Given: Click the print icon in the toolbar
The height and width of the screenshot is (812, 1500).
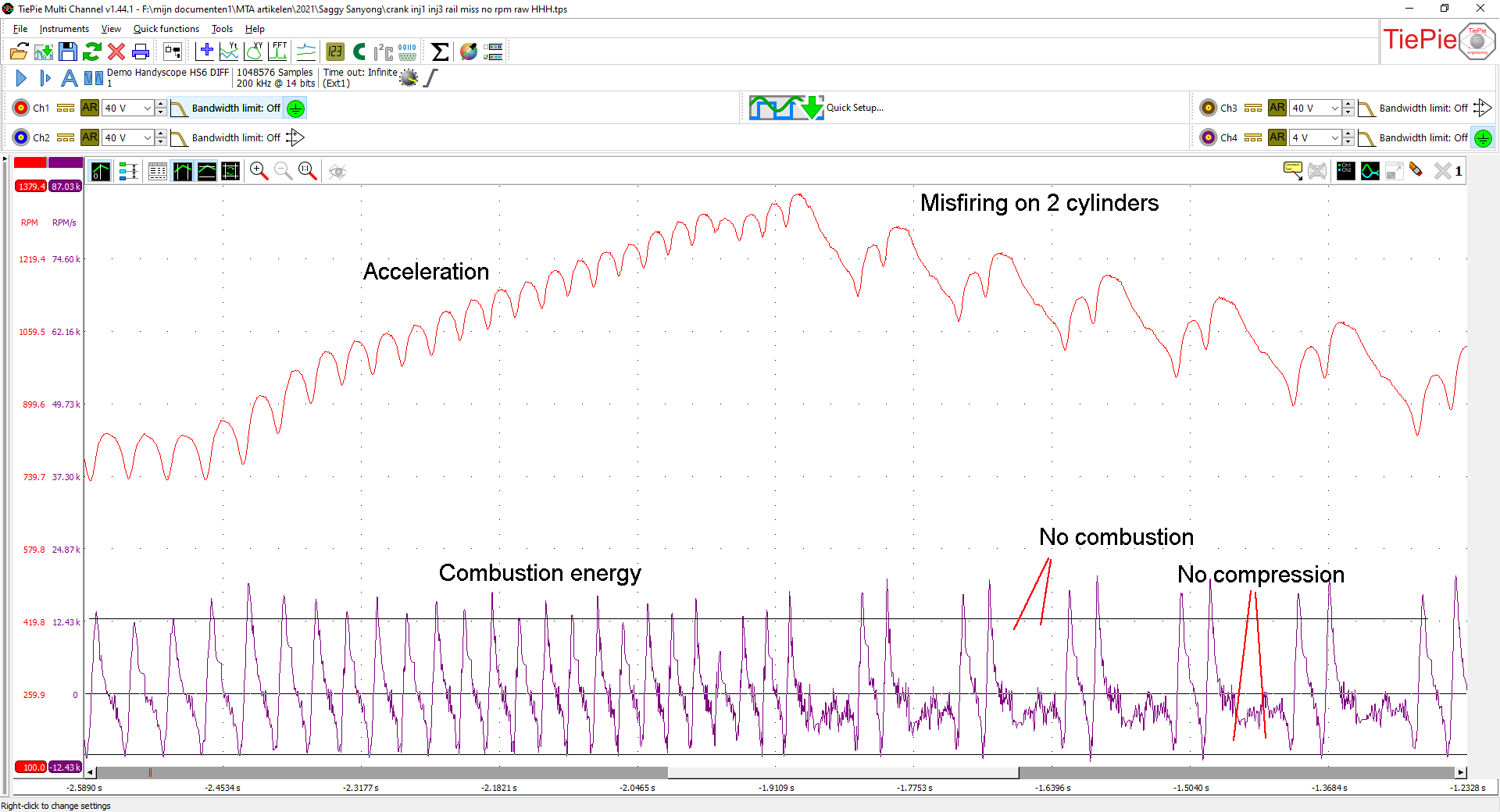Looking at the screenshot, I should pyautogui.click(x=141, y=52).
